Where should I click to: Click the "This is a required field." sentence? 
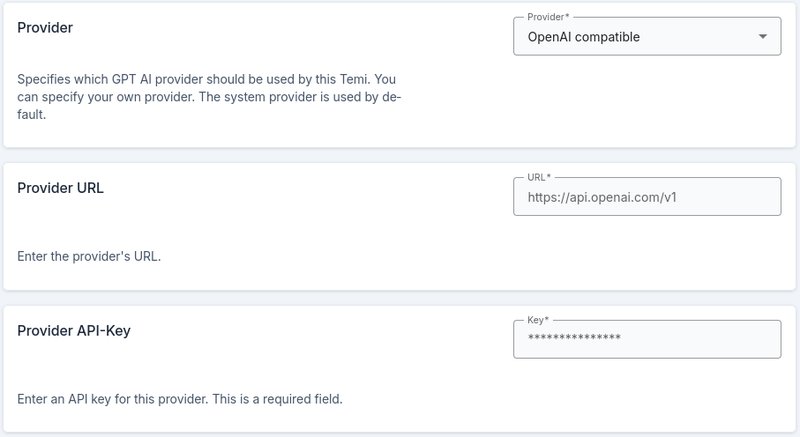pyautogui.click(x=278, y=399)
